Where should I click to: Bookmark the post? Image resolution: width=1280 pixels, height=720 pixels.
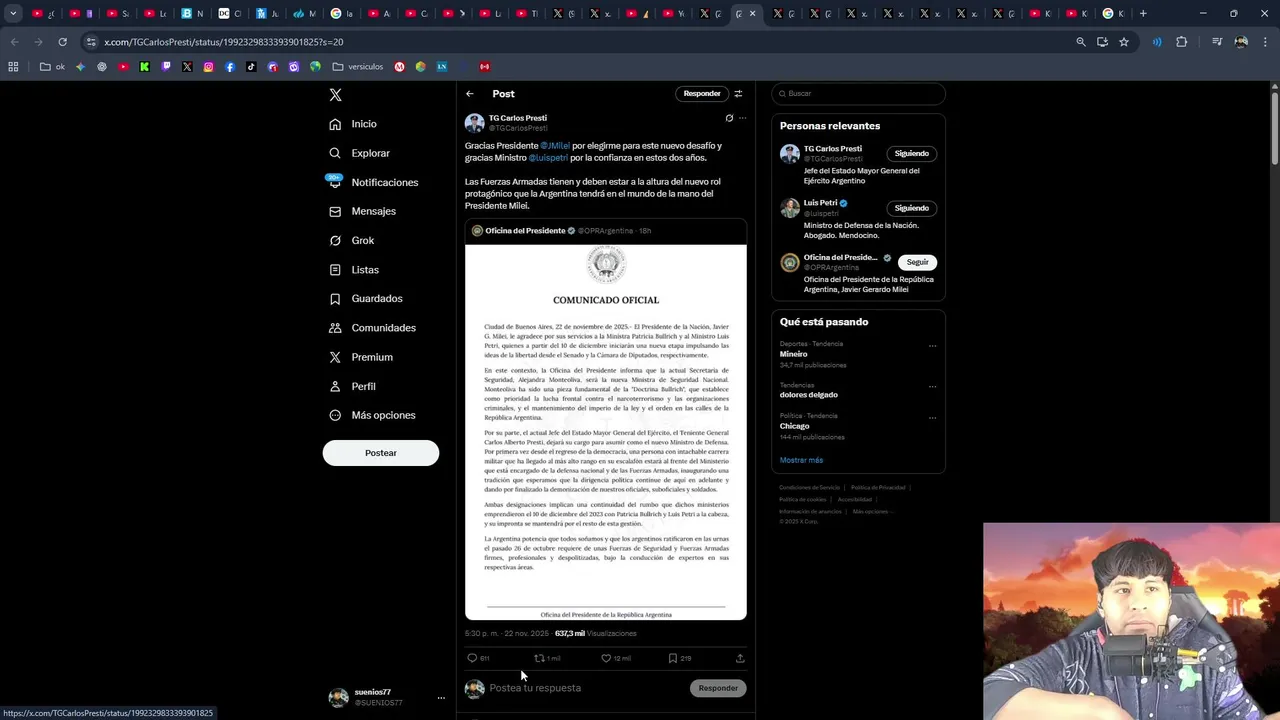point(673,658)
